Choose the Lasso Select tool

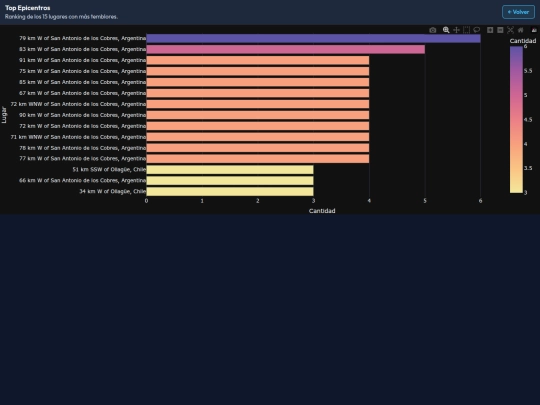coord(477,30)
